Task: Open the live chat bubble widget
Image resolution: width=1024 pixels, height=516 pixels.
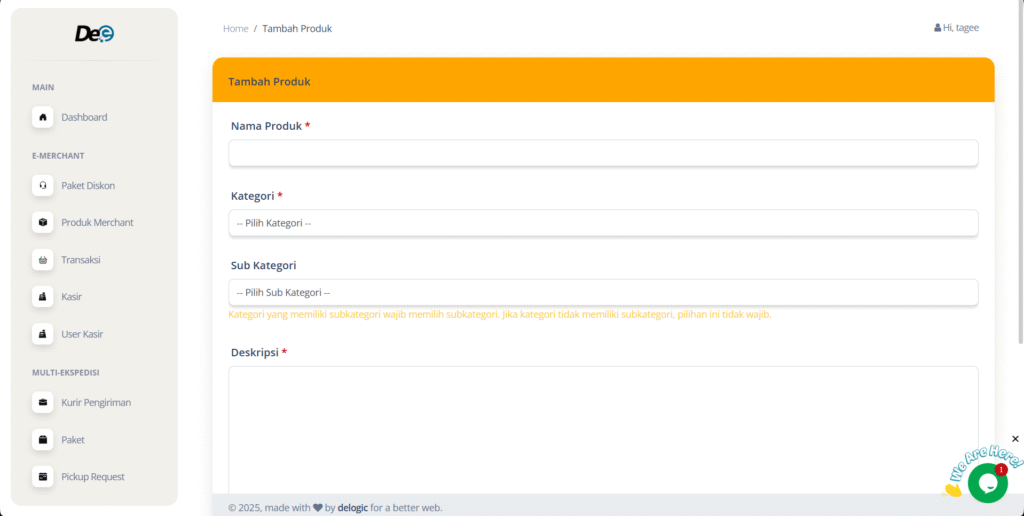Action: click(987, 482)
